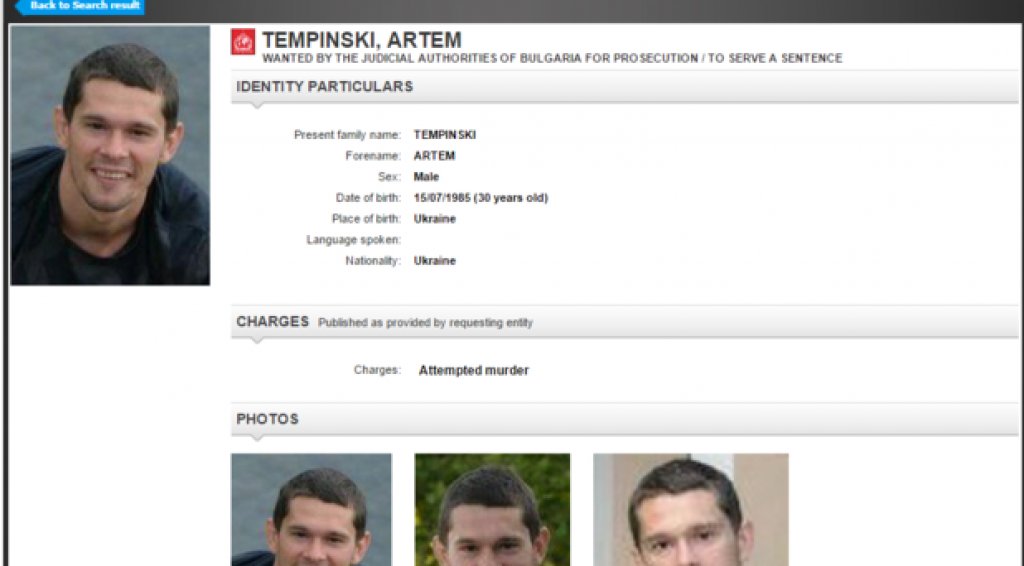Click the Sex value Male

pyautogui.click(x=426, y=177)
